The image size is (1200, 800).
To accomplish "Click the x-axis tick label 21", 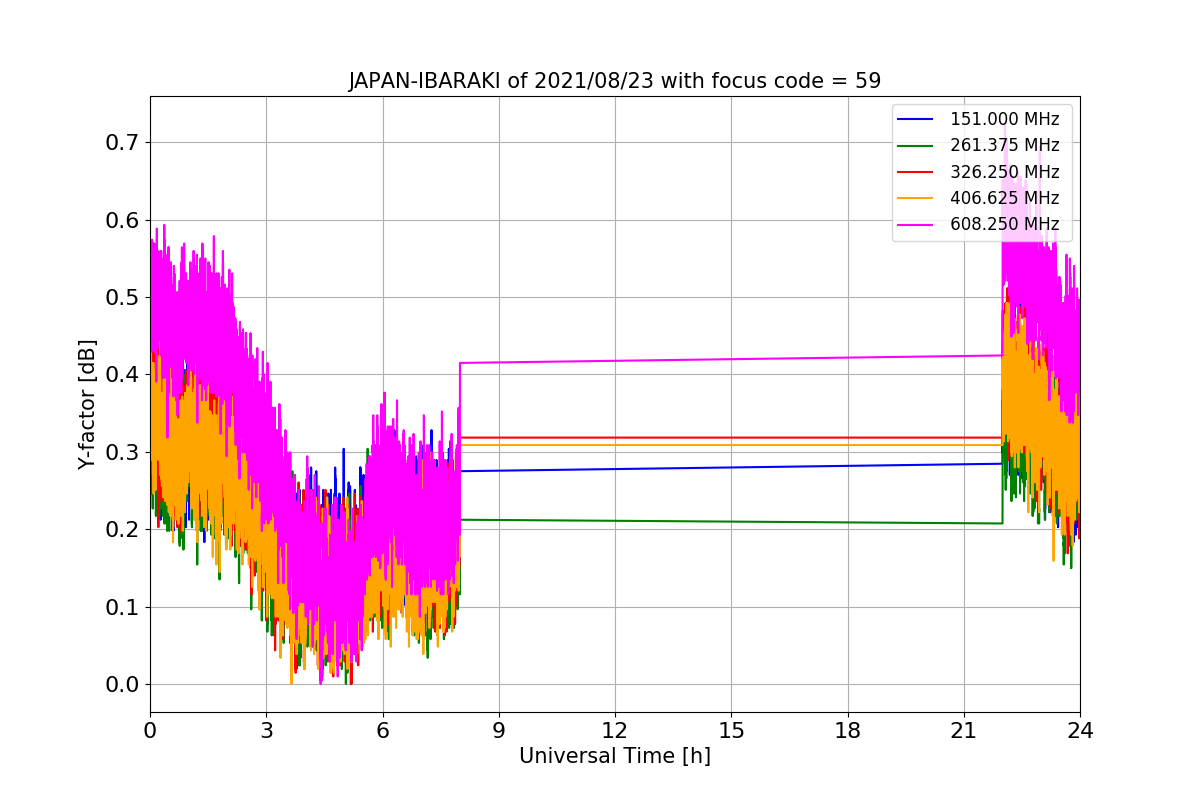I will pyautogui.click(x=964, y=731).
